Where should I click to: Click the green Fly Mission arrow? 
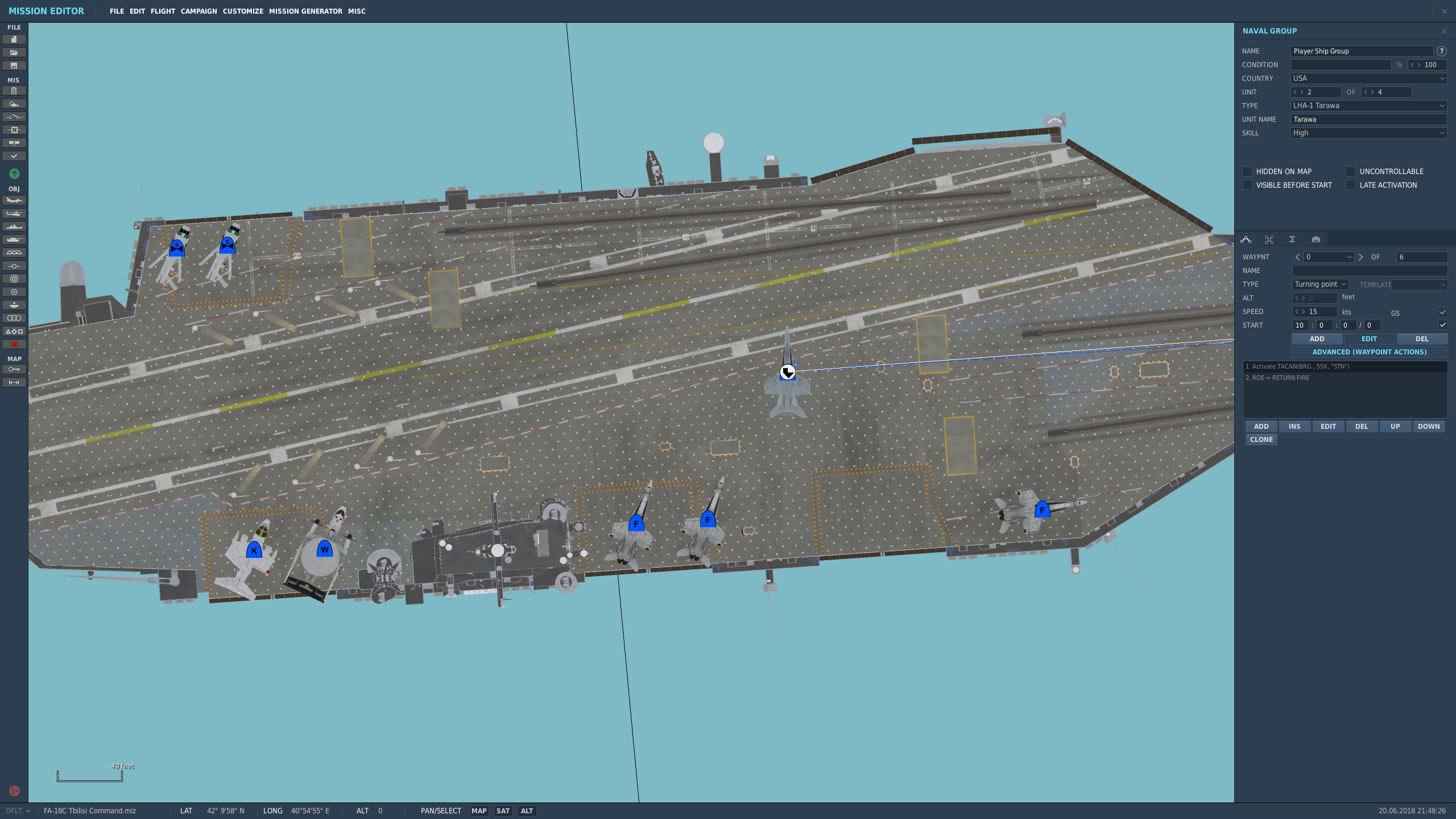pyautogui.click(x=14, y=174)
